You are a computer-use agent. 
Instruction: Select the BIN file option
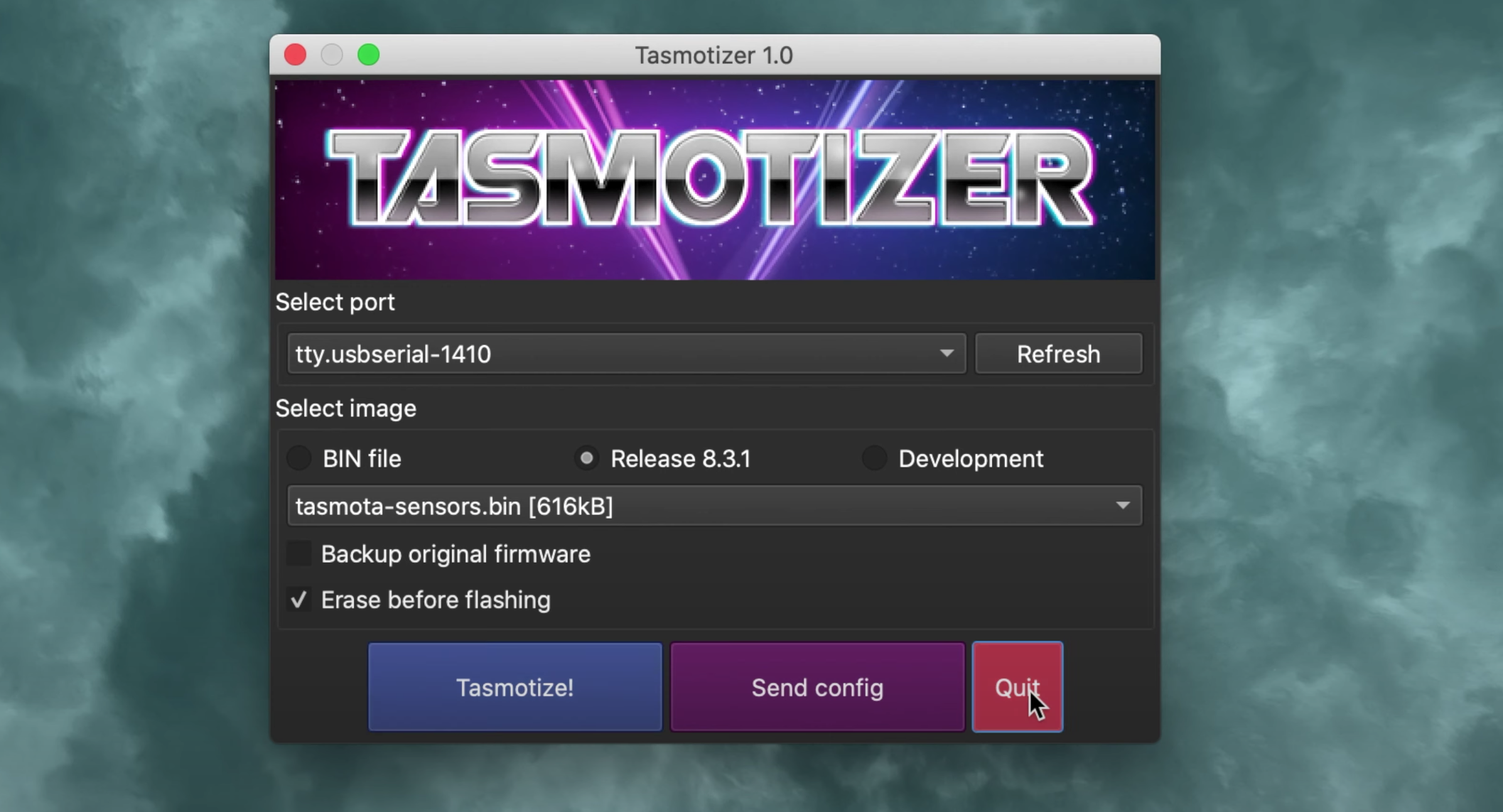[298, 458]
